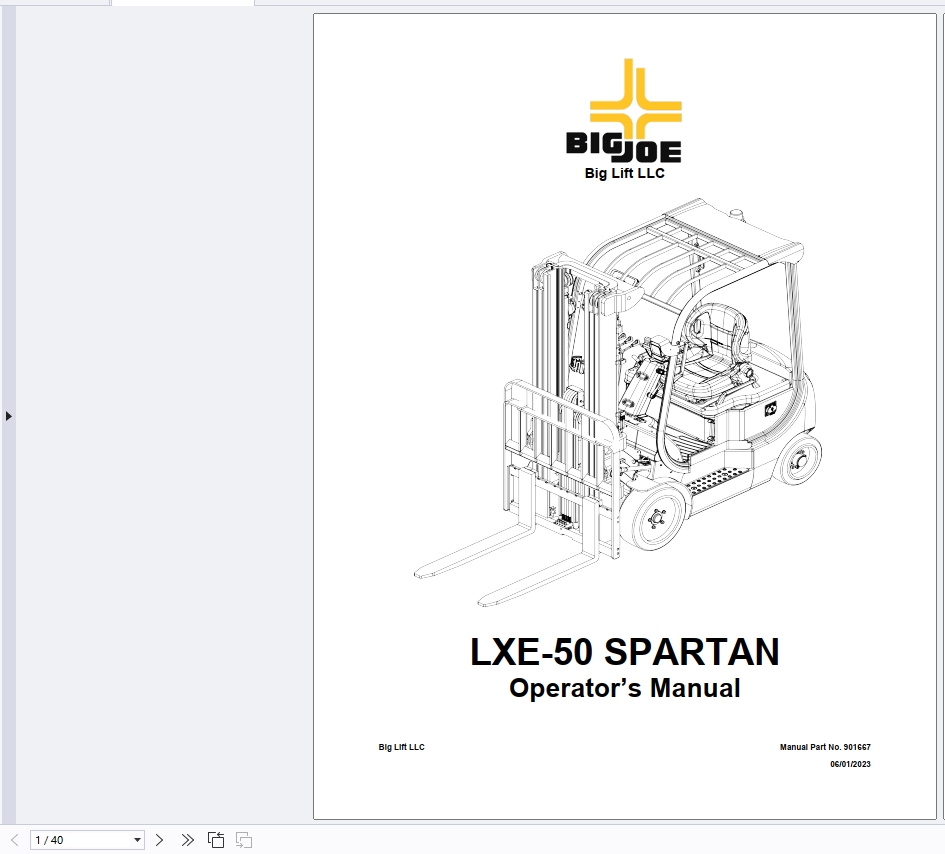Click the rotate page clockwise icon
Image resolution: width=945 pixels, height=854 pixels.
(x=244, y=839)
